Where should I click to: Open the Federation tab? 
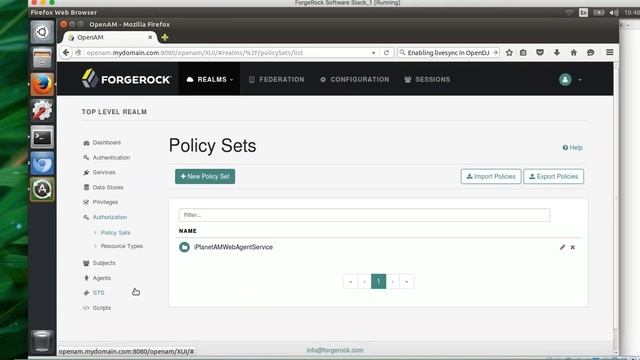[277, 79]
